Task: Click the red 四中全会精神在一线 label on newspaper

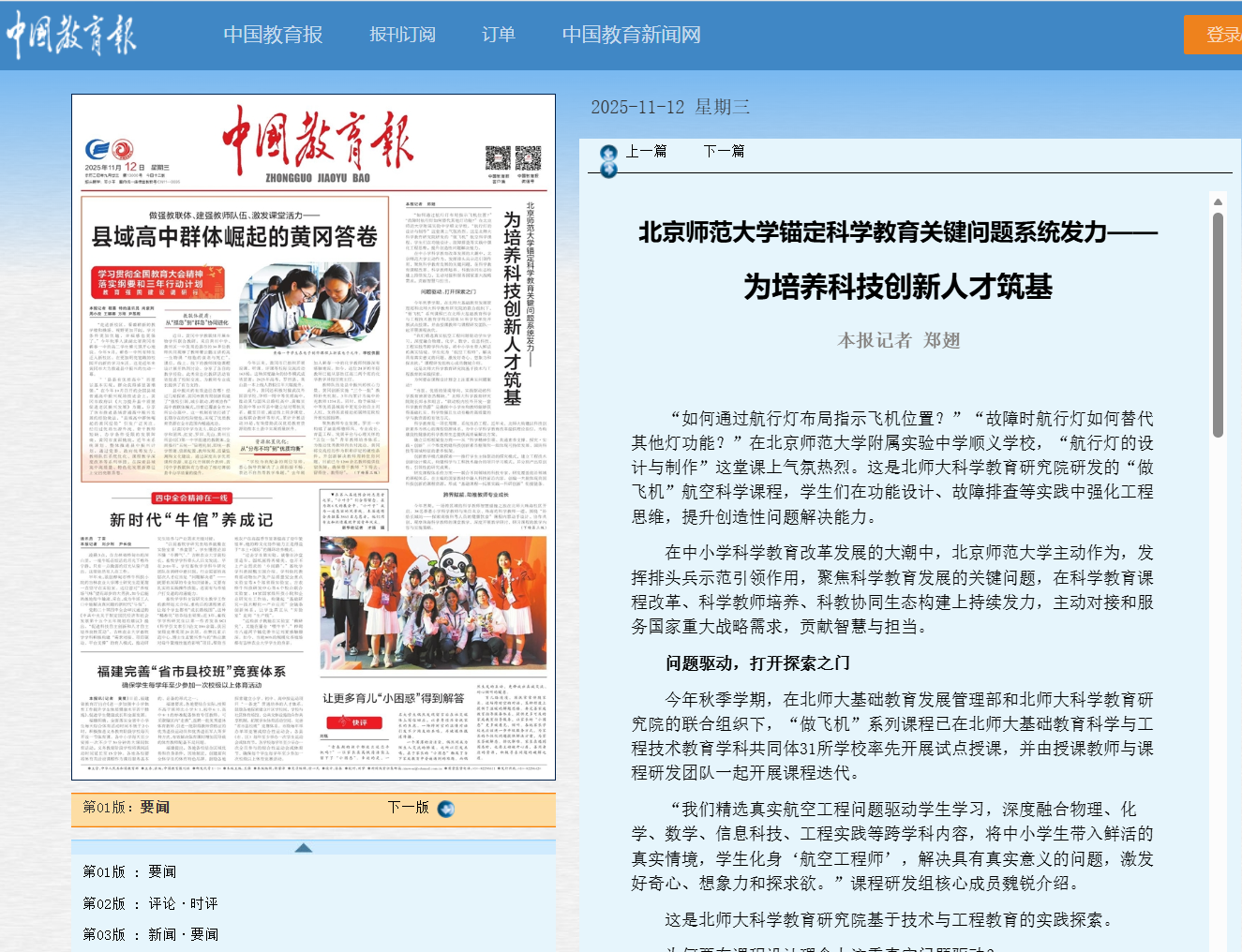Action: pos(191,498)
